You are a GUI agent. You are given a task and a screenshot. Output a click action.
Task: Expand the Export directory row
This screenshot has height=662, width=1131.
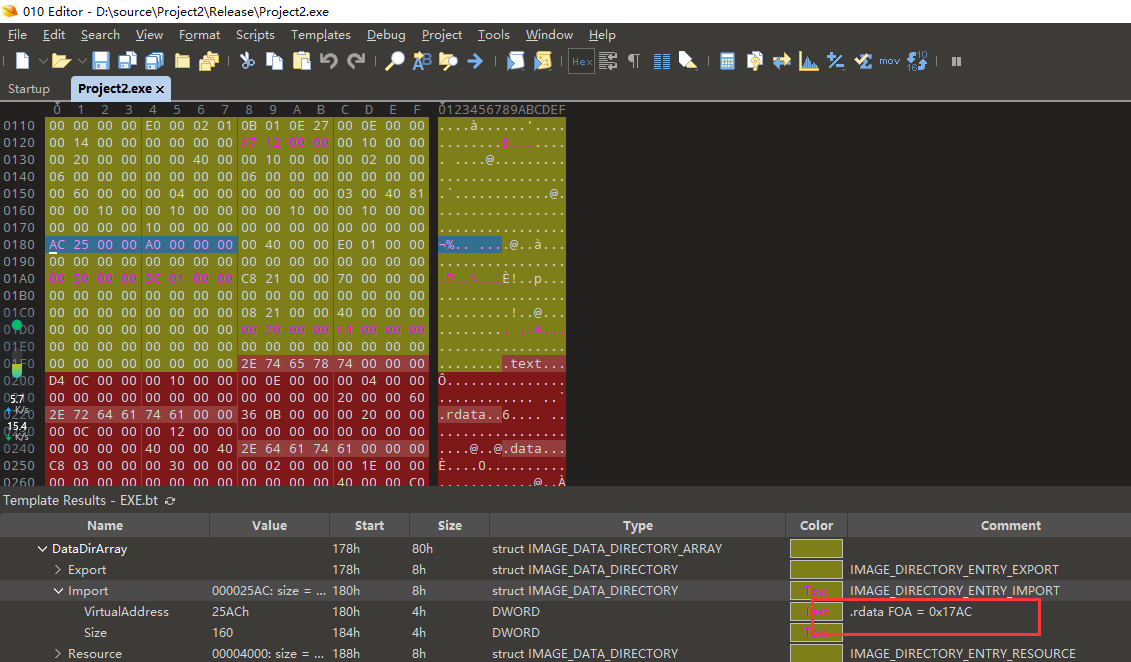click(x=58, y=570)
